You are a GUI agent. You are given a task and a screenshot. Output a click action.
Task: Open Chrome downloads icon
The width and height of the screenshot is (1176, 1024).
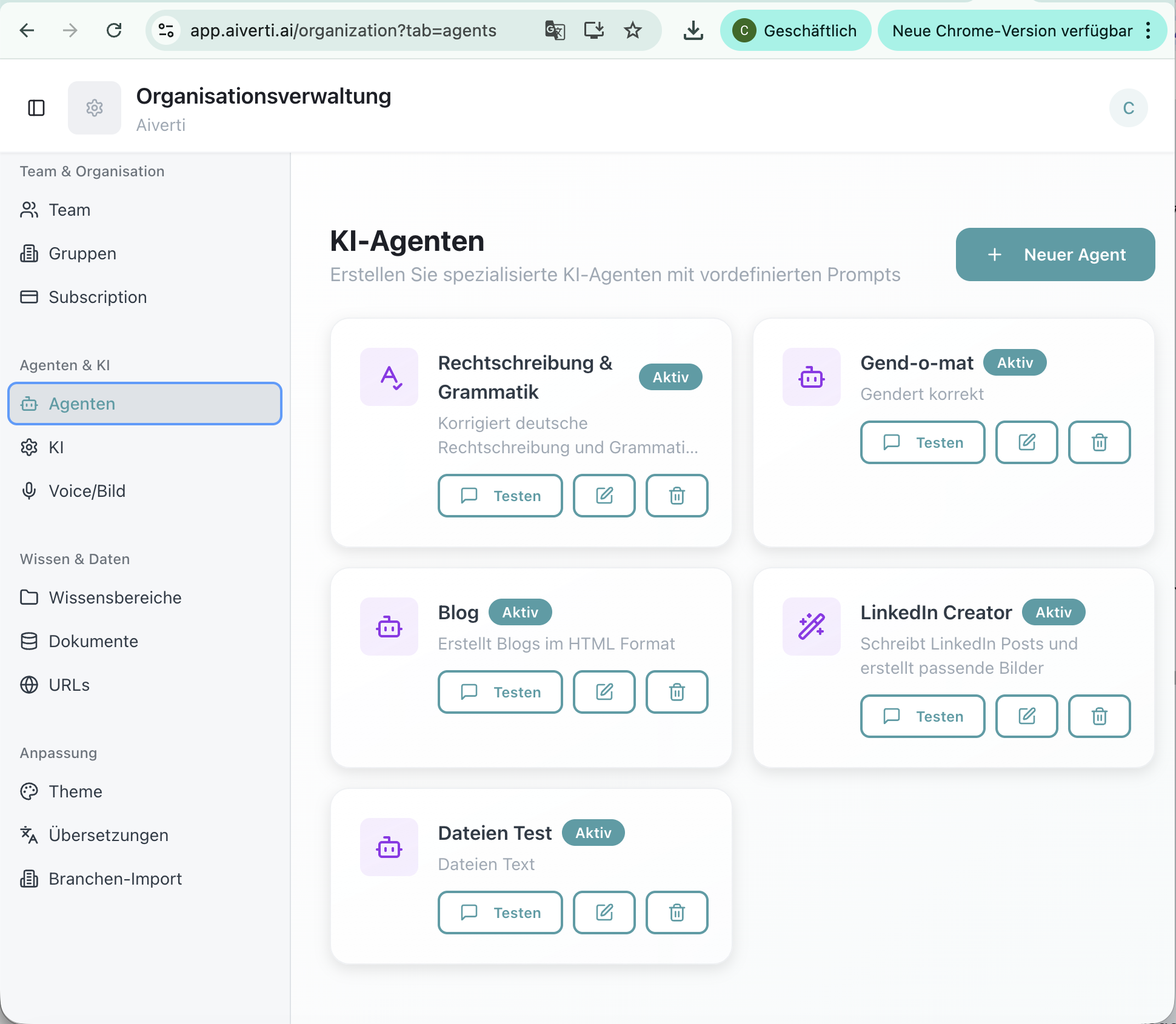click(x=693, y=30)
